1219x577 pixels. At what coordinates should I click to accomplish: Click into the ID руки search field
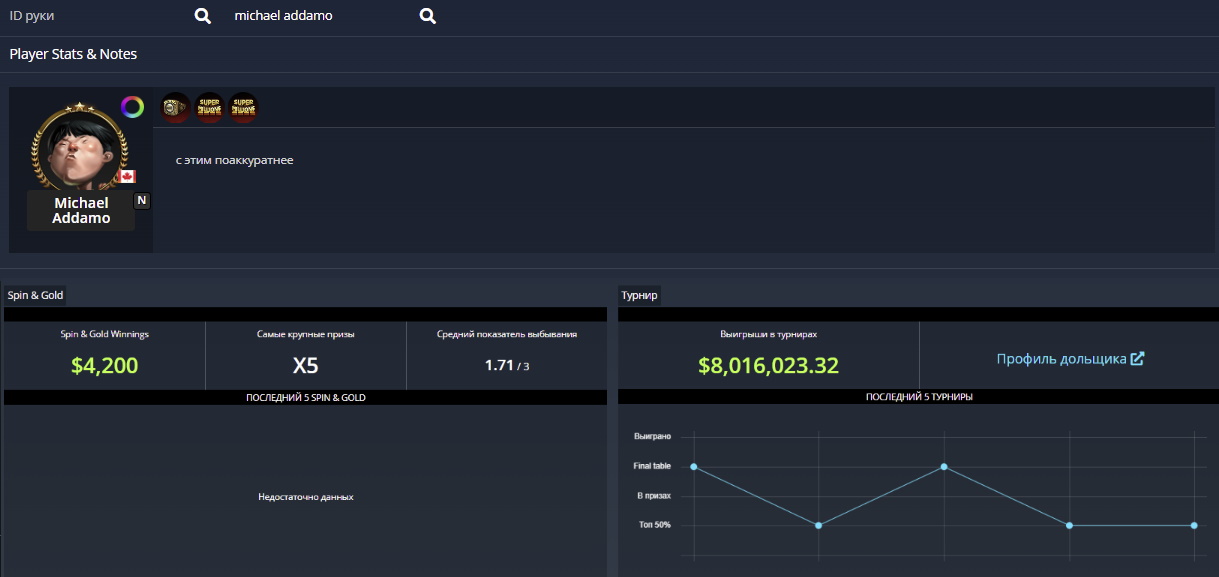(95, 16)
